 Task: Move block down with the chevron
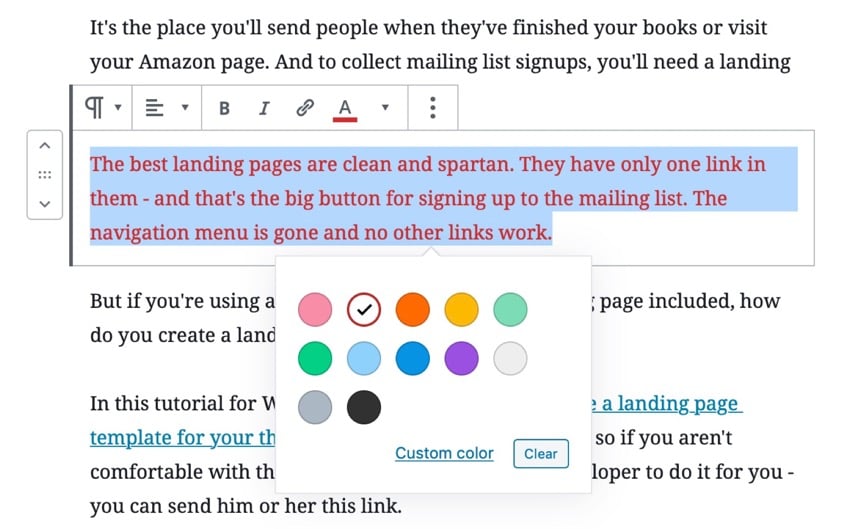point(45,204)
